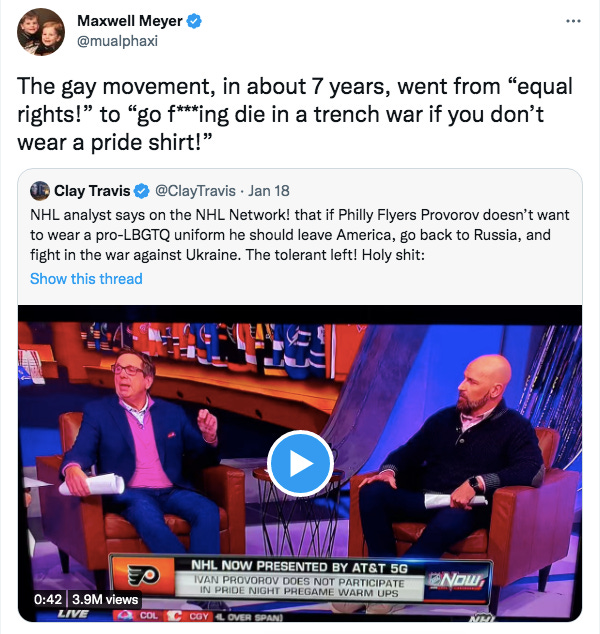Click the quoted tweet text body

point(300,235)
